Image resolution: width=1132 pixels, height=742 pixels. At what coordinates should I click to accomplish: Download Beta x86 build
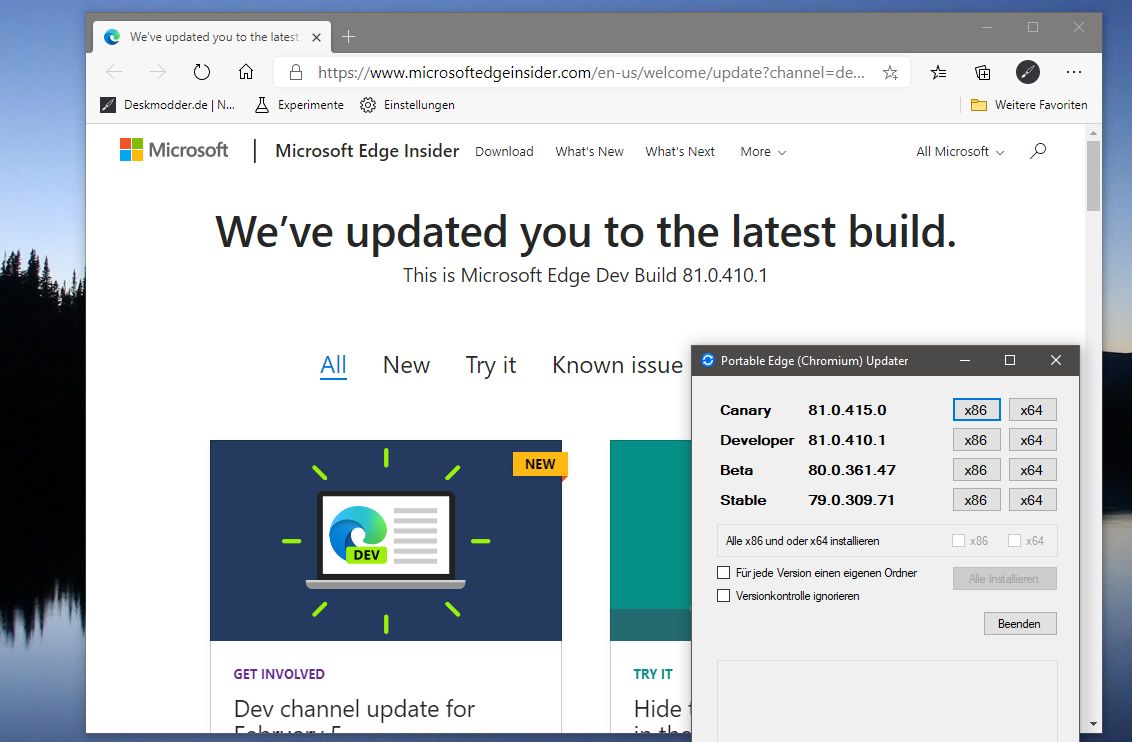tap(976, 470)
